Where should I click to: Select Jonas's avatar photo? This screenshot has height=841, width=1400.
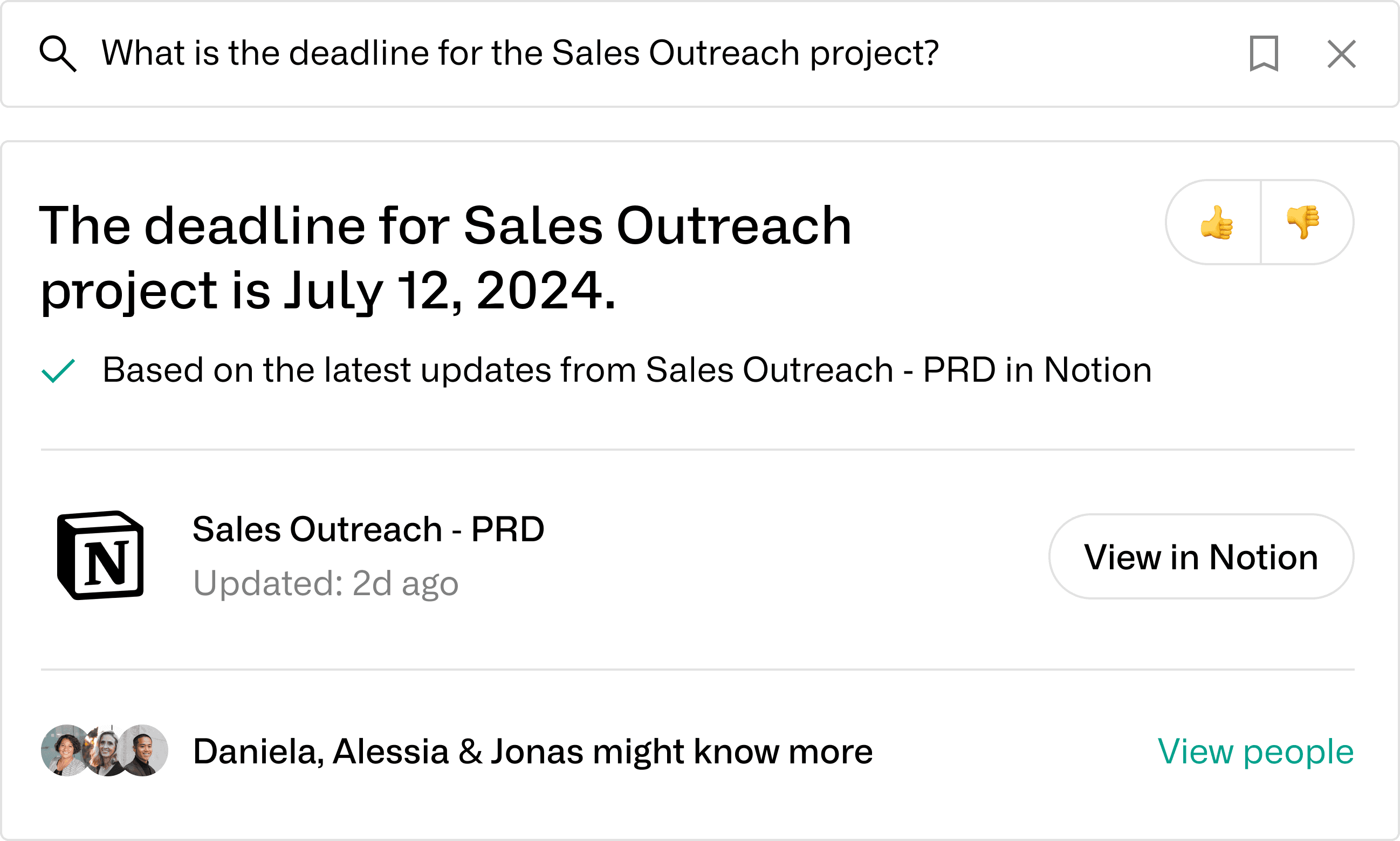143,750
